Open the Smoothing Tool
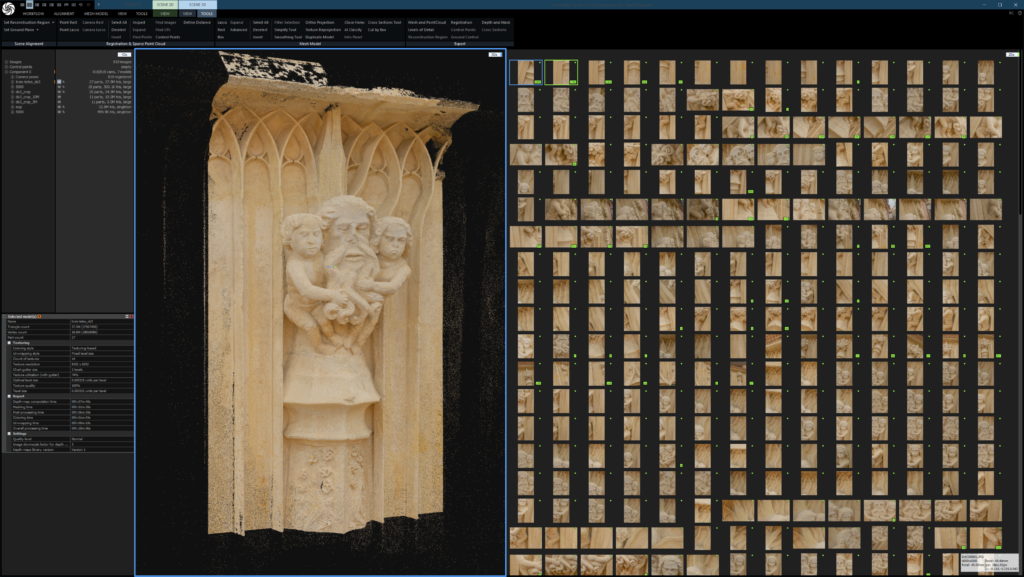This screenshot has width=1024, height=577. coord(287,37)
